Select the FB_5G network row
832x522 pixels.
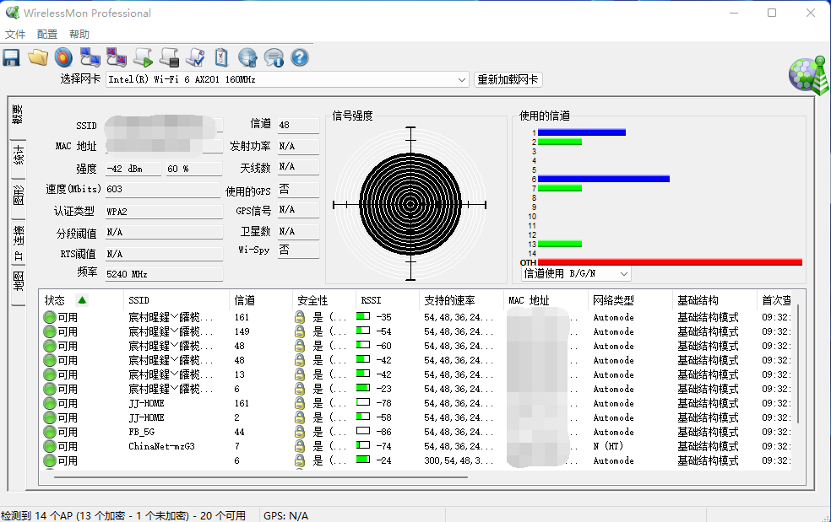point(417,432)
